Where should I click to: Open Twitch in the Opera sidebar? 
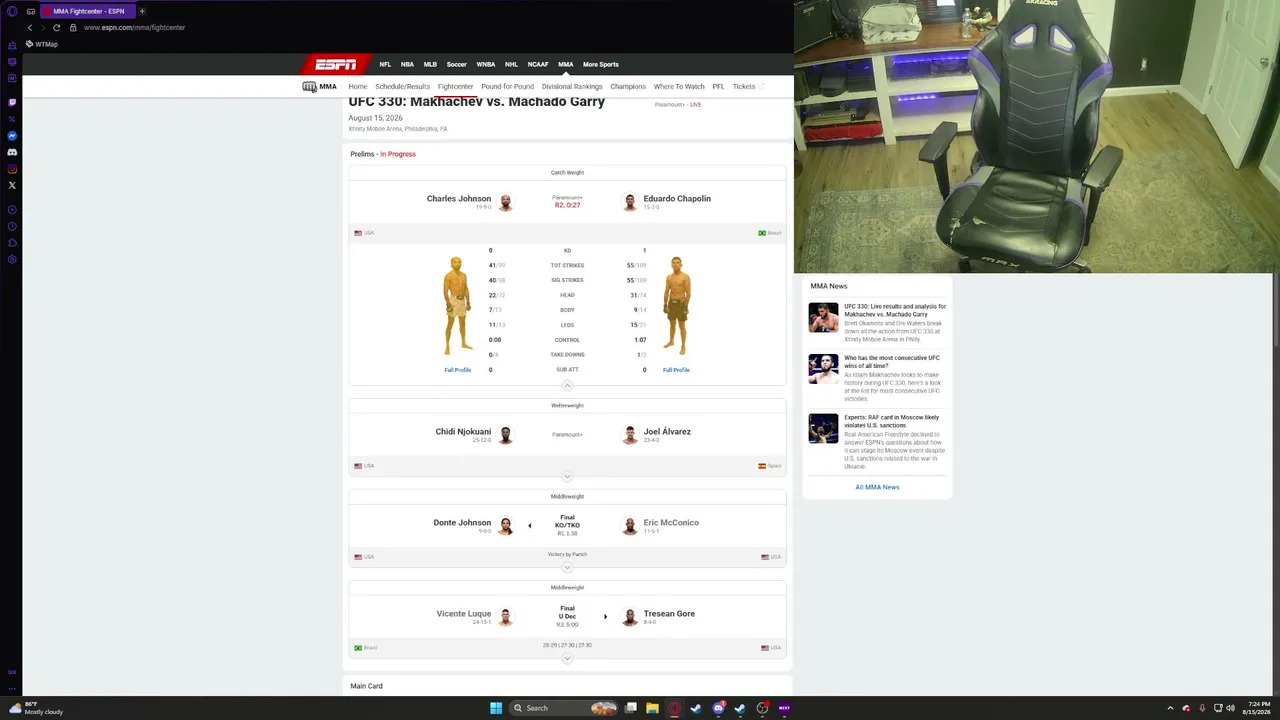coord(12,102)
